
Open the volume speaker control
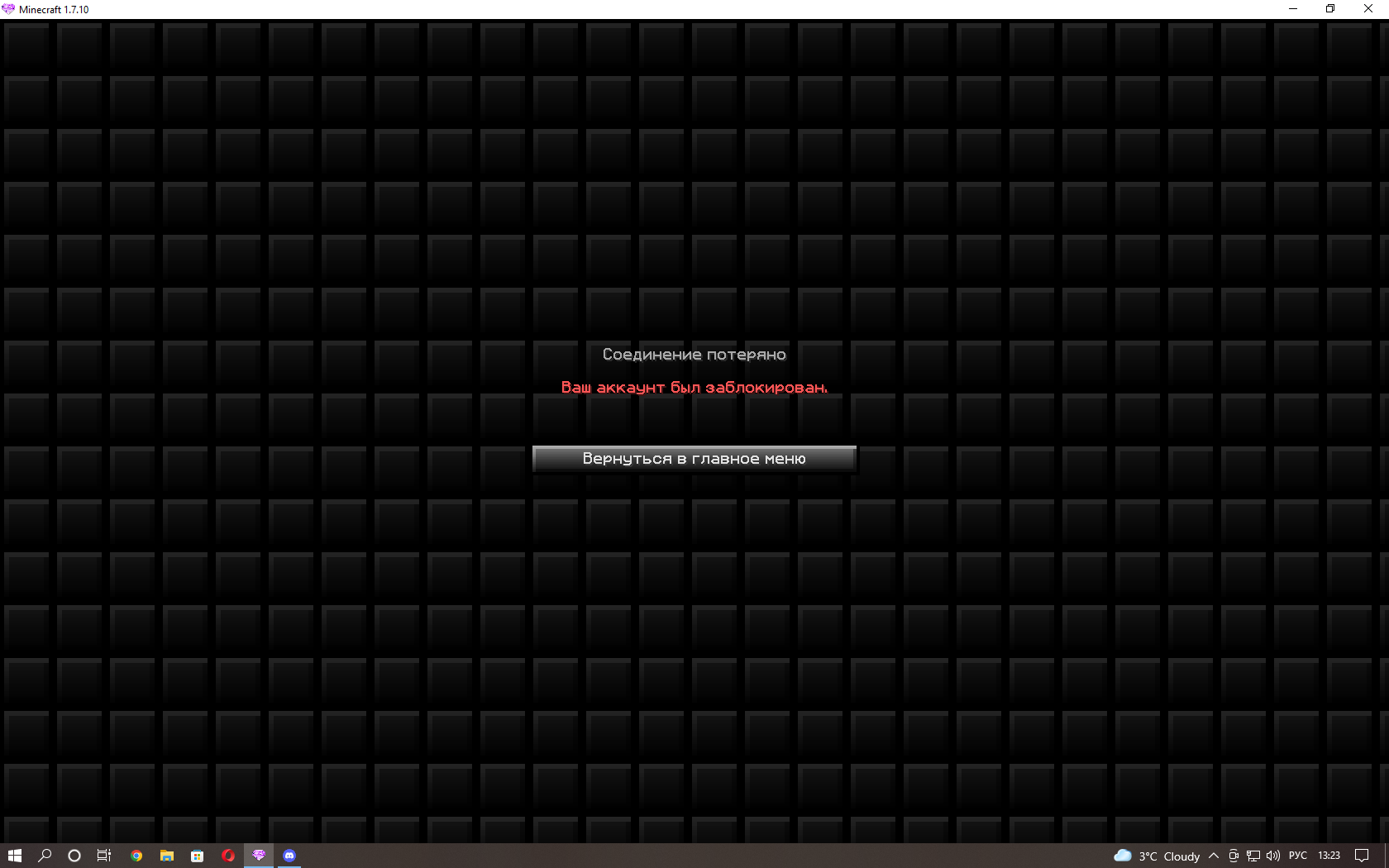pos(1273,856)
